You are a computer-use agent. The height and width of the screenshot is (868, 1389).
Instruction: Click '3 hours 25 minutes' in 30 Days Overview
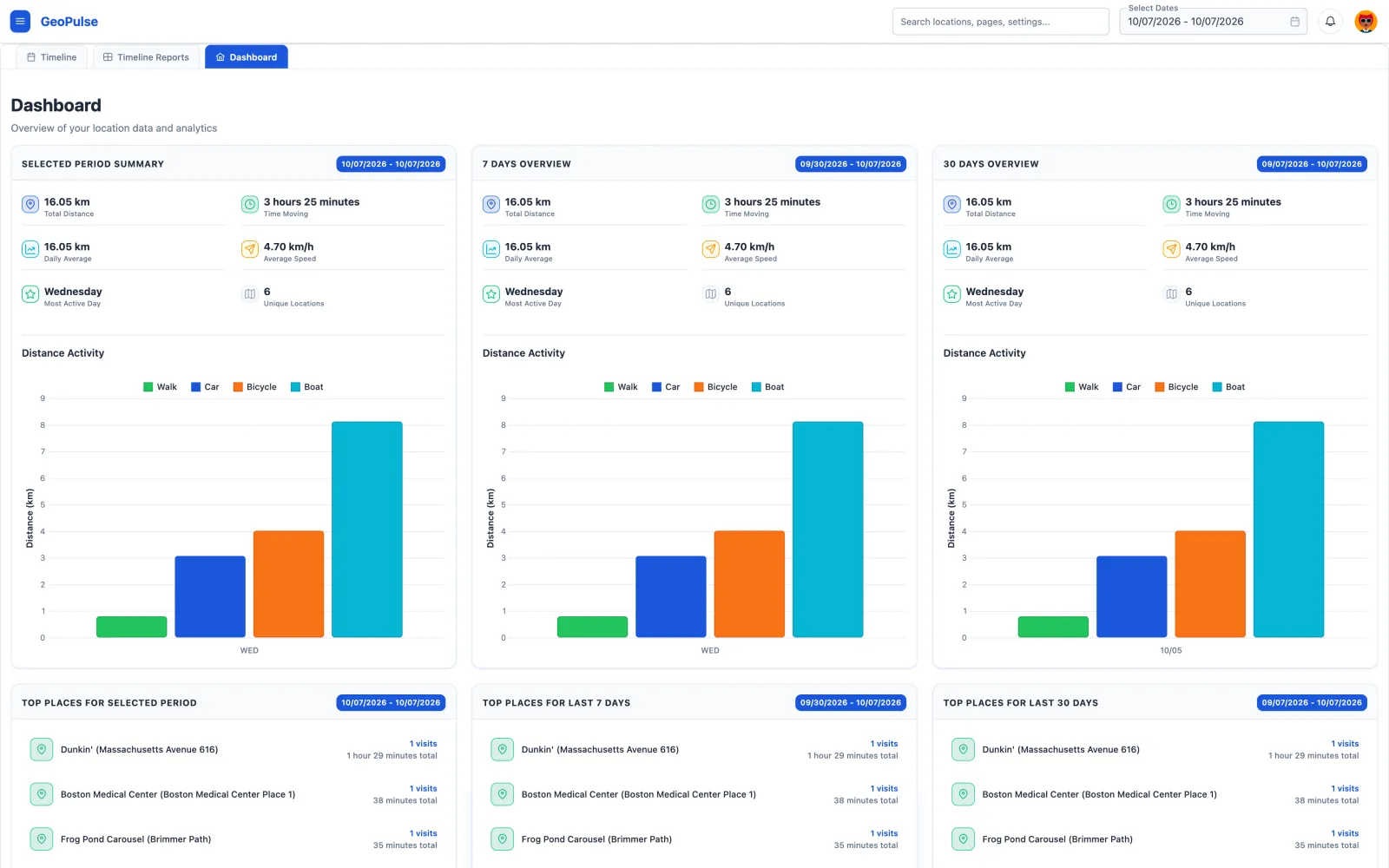(1233, 201)
